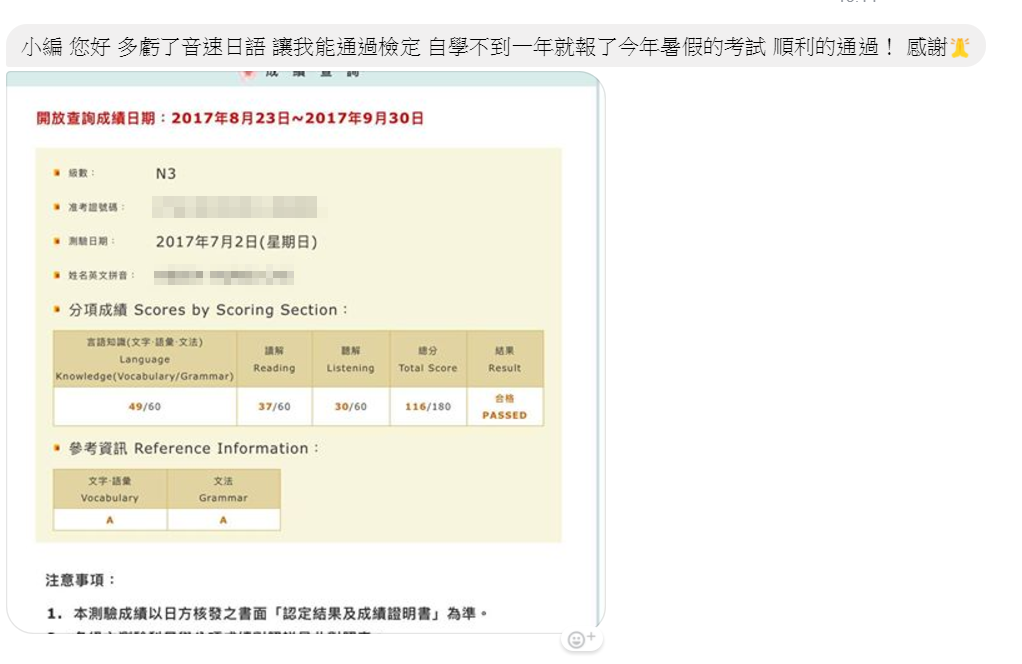This screenshot has height=664, width=1022.
Task: Click the N3 level value
Action: pyautogui.click(x=166, y=173)
